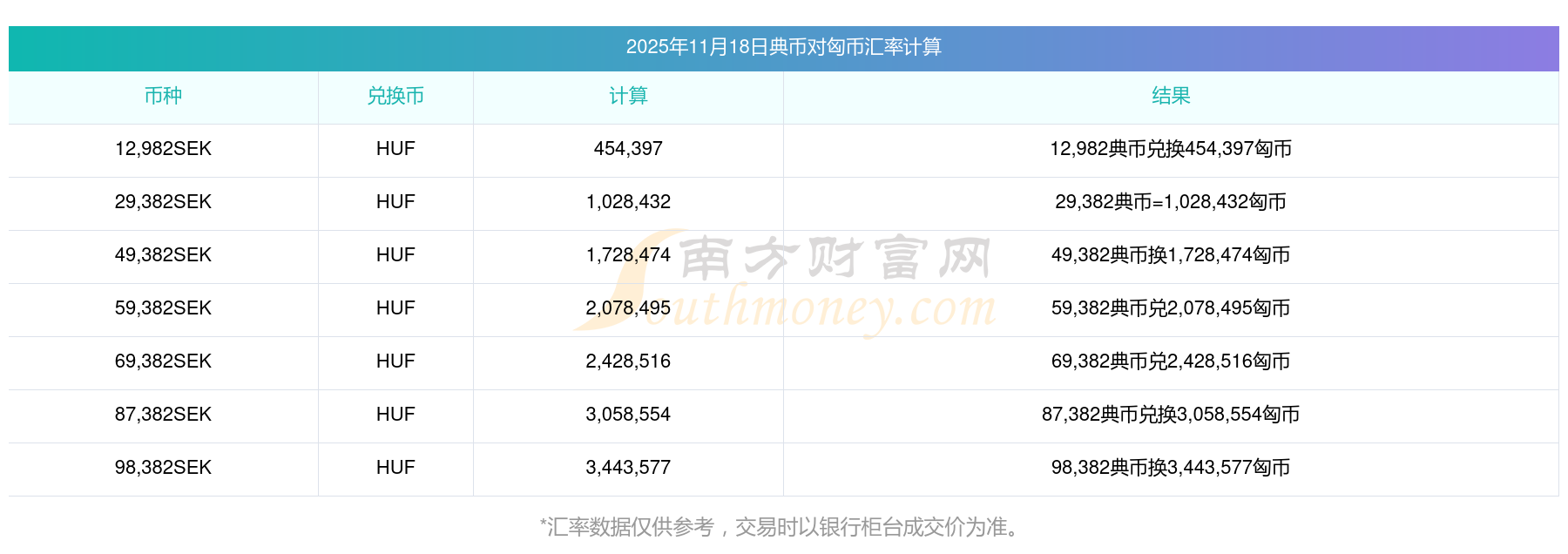
Task: Click result 87,382典币兑换3,058,554匈币
Action: (1171, 415)
